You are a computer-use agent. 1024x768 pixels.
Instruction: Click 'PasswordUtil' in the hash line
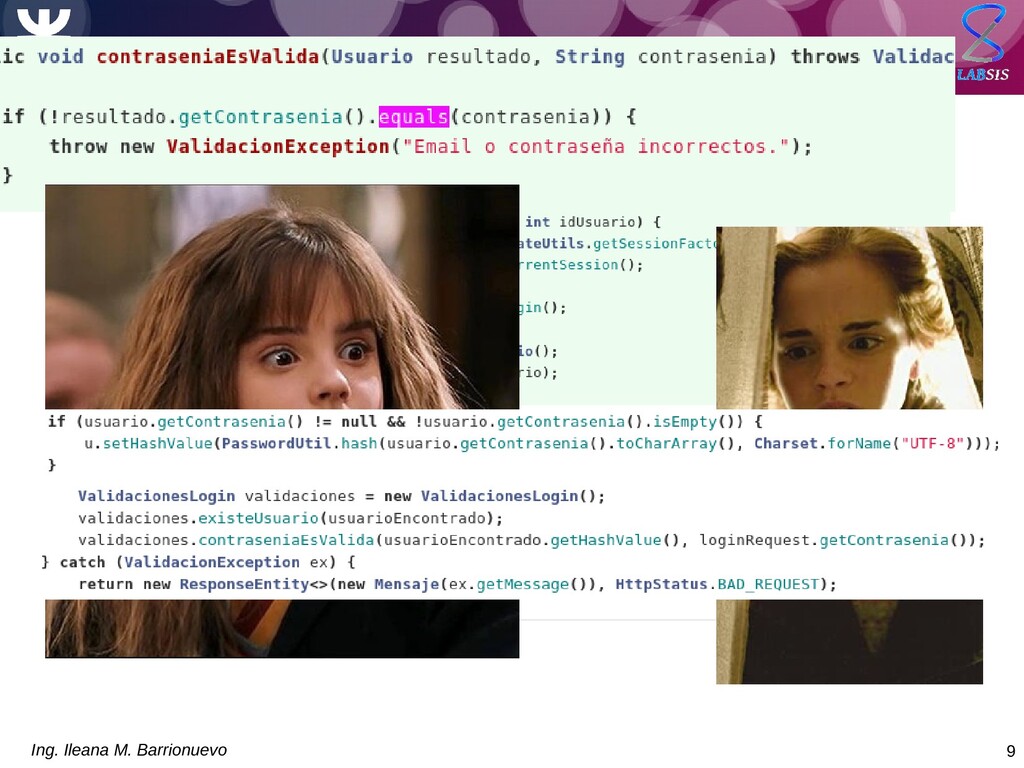[x=276, y=443]
